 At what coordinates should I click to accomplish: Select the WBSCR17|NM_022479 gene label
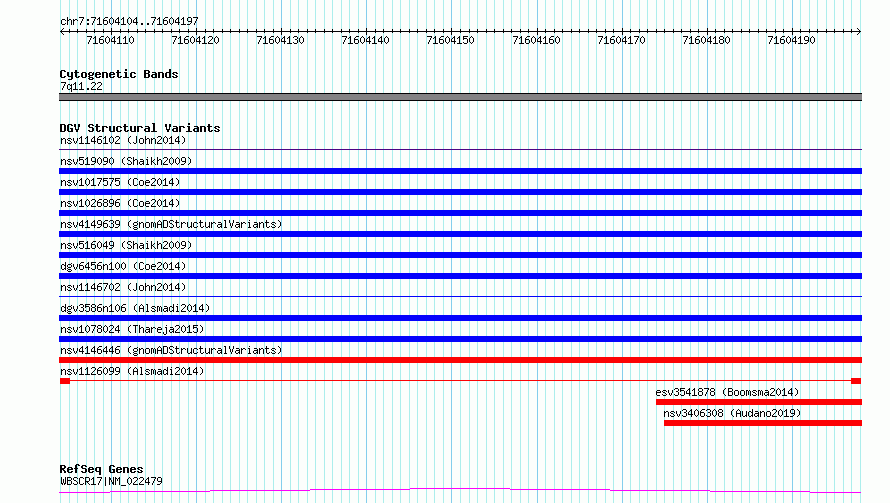(111, 481)
